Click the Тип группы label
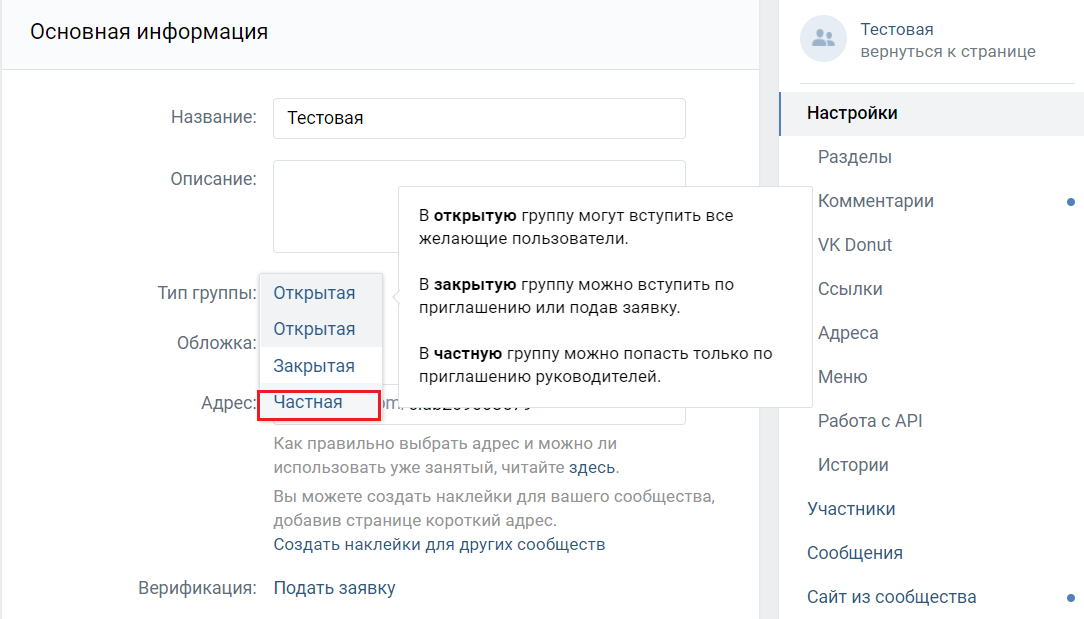Image resolution: width=1084 pixels, height=619 pixels. 207,293
